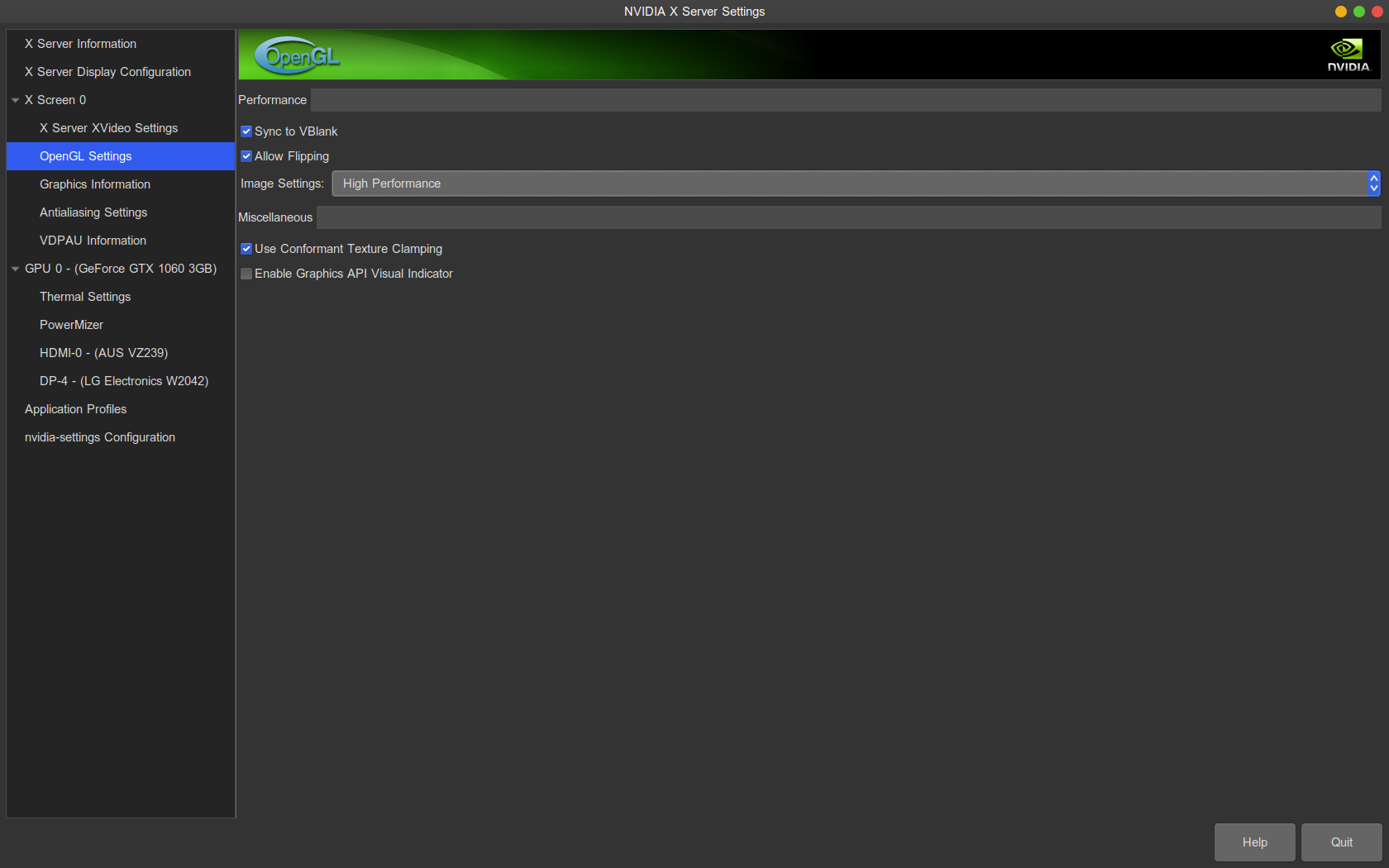Collapse the X Screen 0 tree node
Screen dimensions: 1389x868
tap(15, 100)
